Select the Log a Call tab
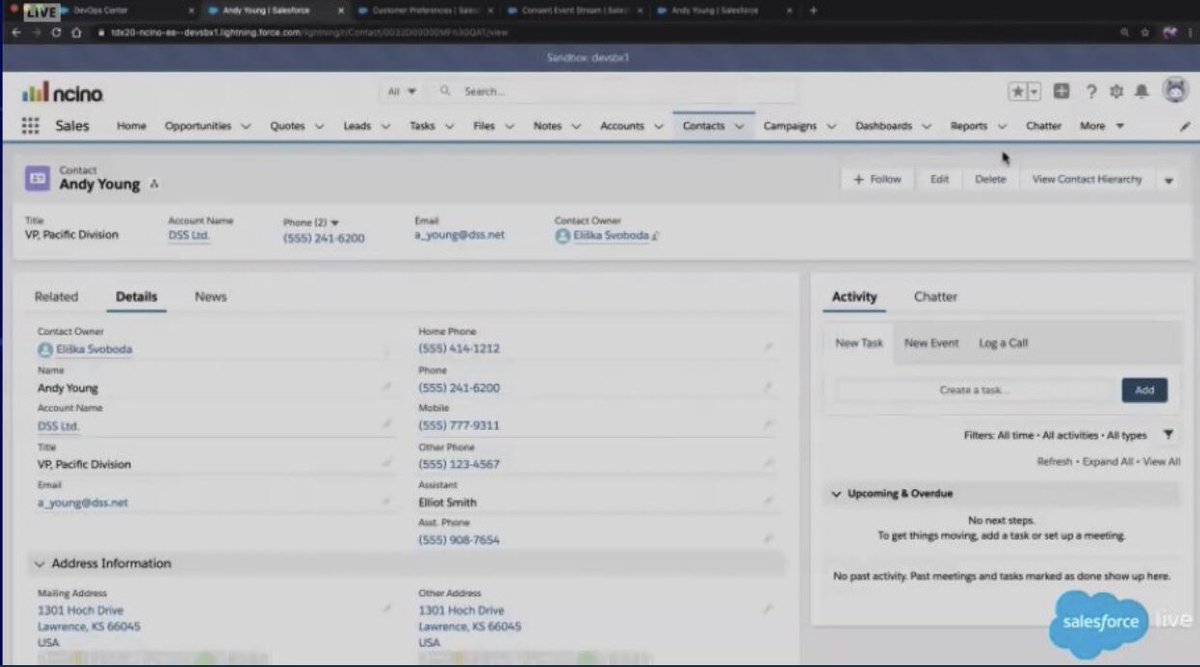1200x667 pixels. tap(1003, 343)
